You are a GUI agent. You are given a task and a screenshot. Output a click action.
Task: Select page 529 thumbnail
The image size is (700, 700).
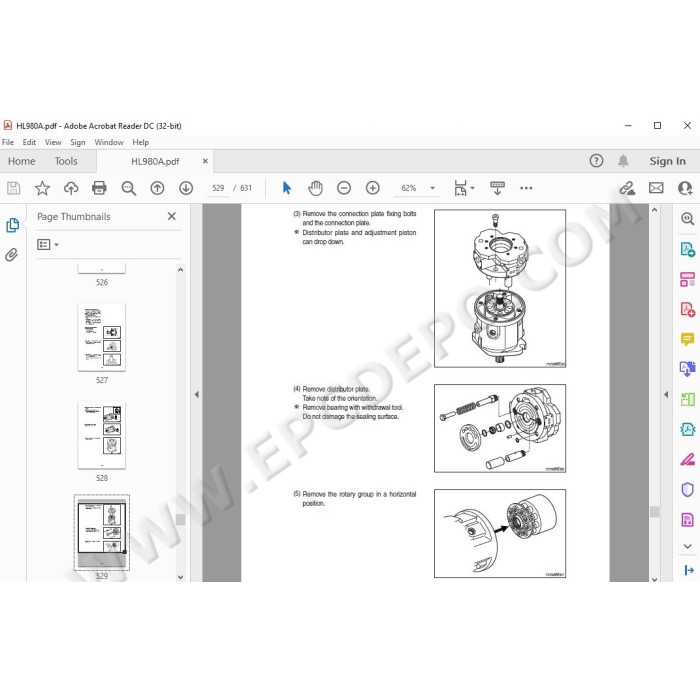101,532
